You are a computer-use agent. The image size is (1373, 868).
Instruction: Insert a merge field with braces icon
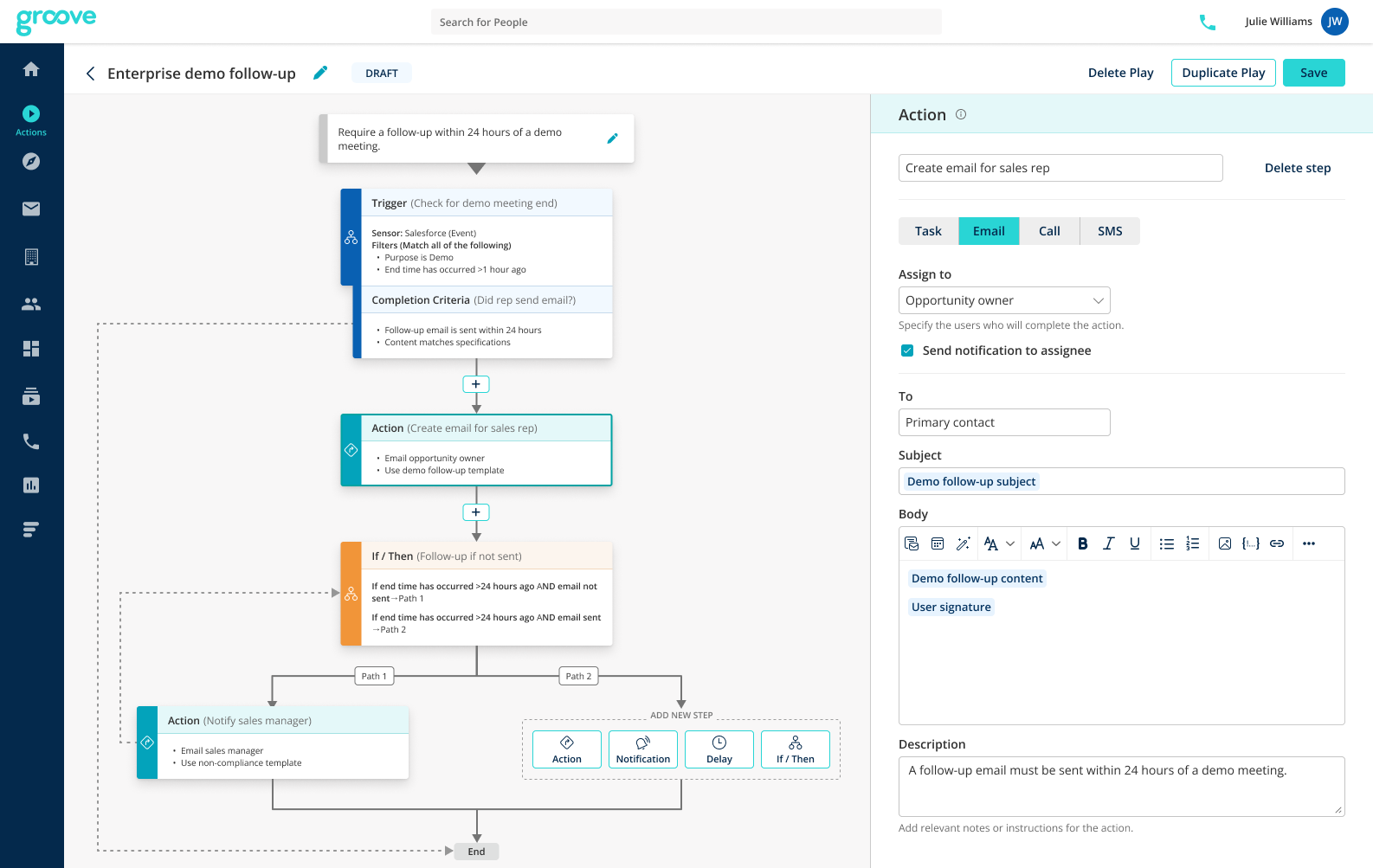[x=1251, y=543]
